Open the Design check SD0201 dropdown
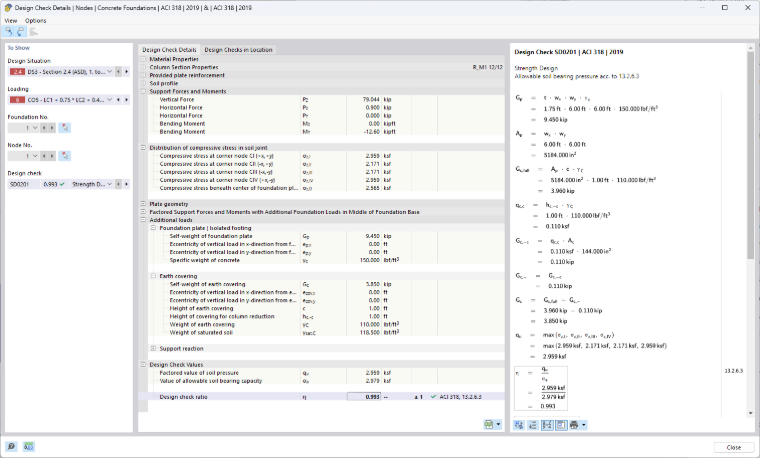Viewport: 760px width, 458px height. pos(110,184)
